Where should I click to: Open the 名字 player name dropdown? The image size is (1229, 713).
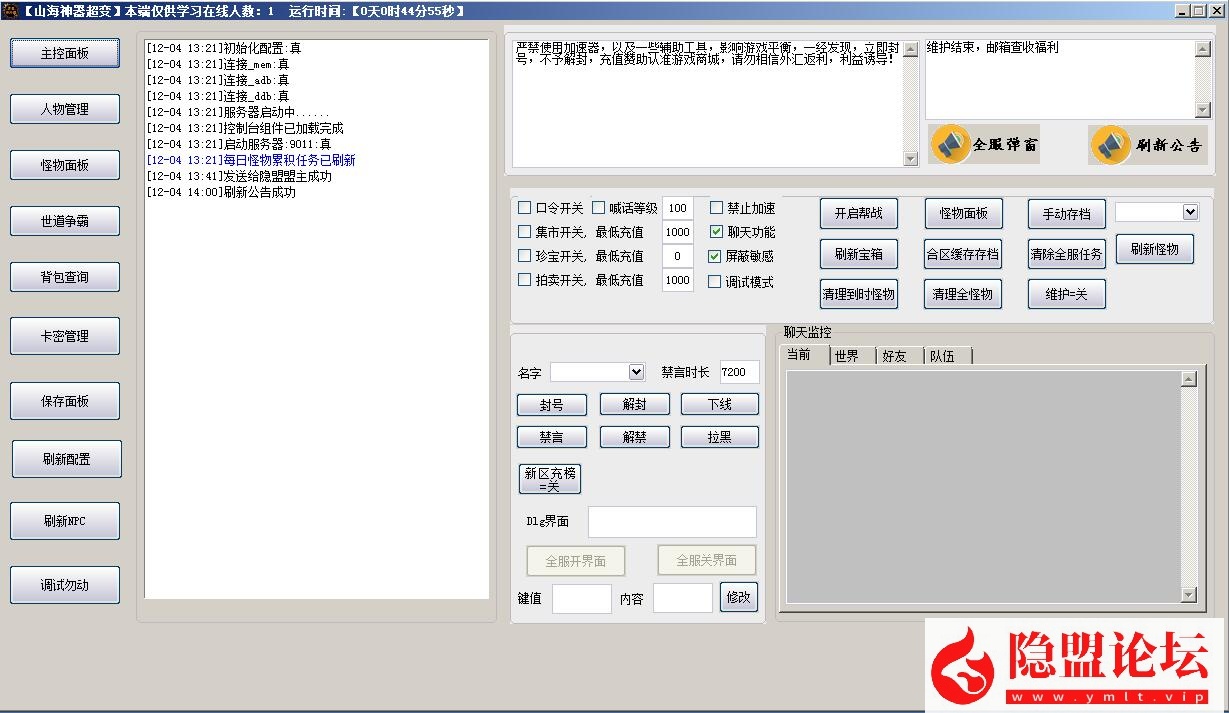tap(636, 372)
